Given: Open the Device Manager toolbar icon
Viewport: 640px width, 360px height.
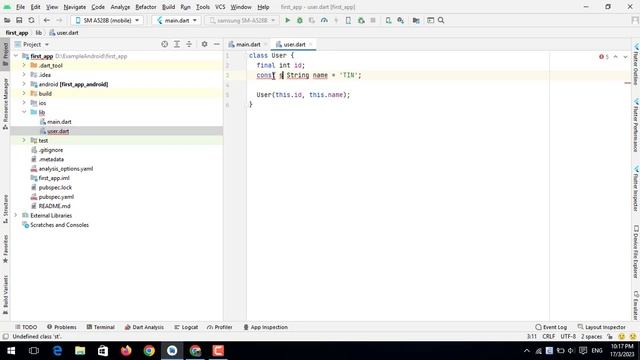Looking at the screenshot, I should click(x=388, y=20).
